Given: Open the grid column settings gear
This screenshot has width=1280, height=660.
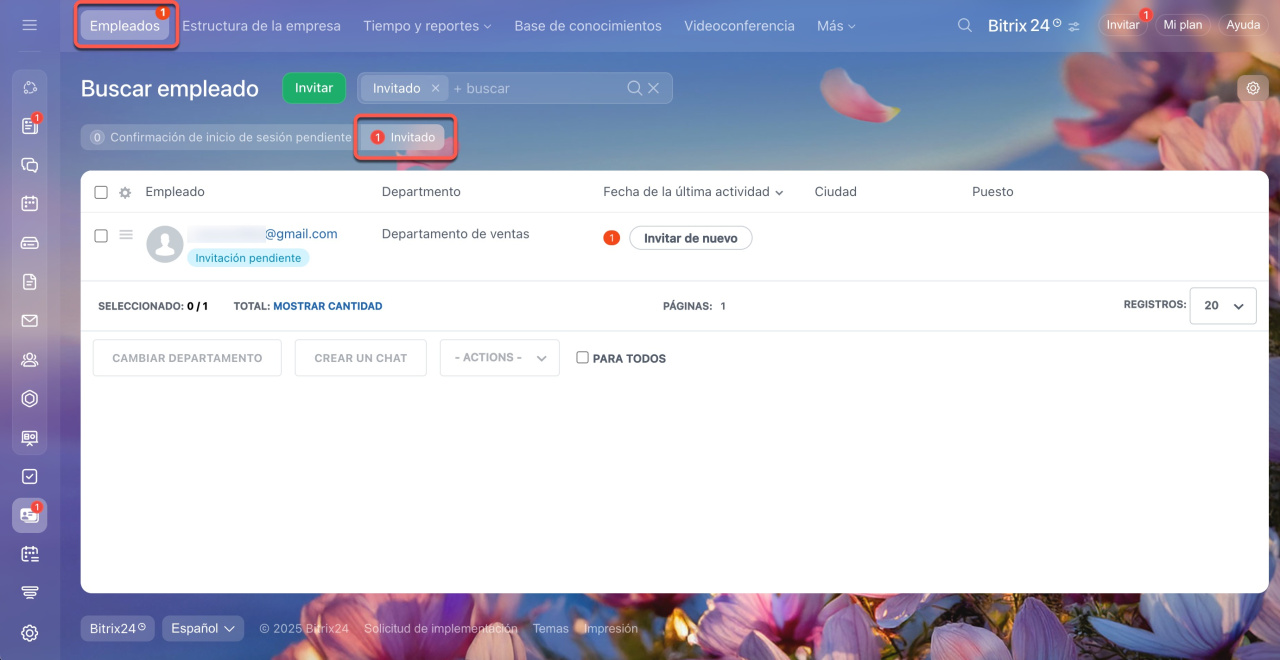Looking at the screenshot, I should [x=125, y=192].
